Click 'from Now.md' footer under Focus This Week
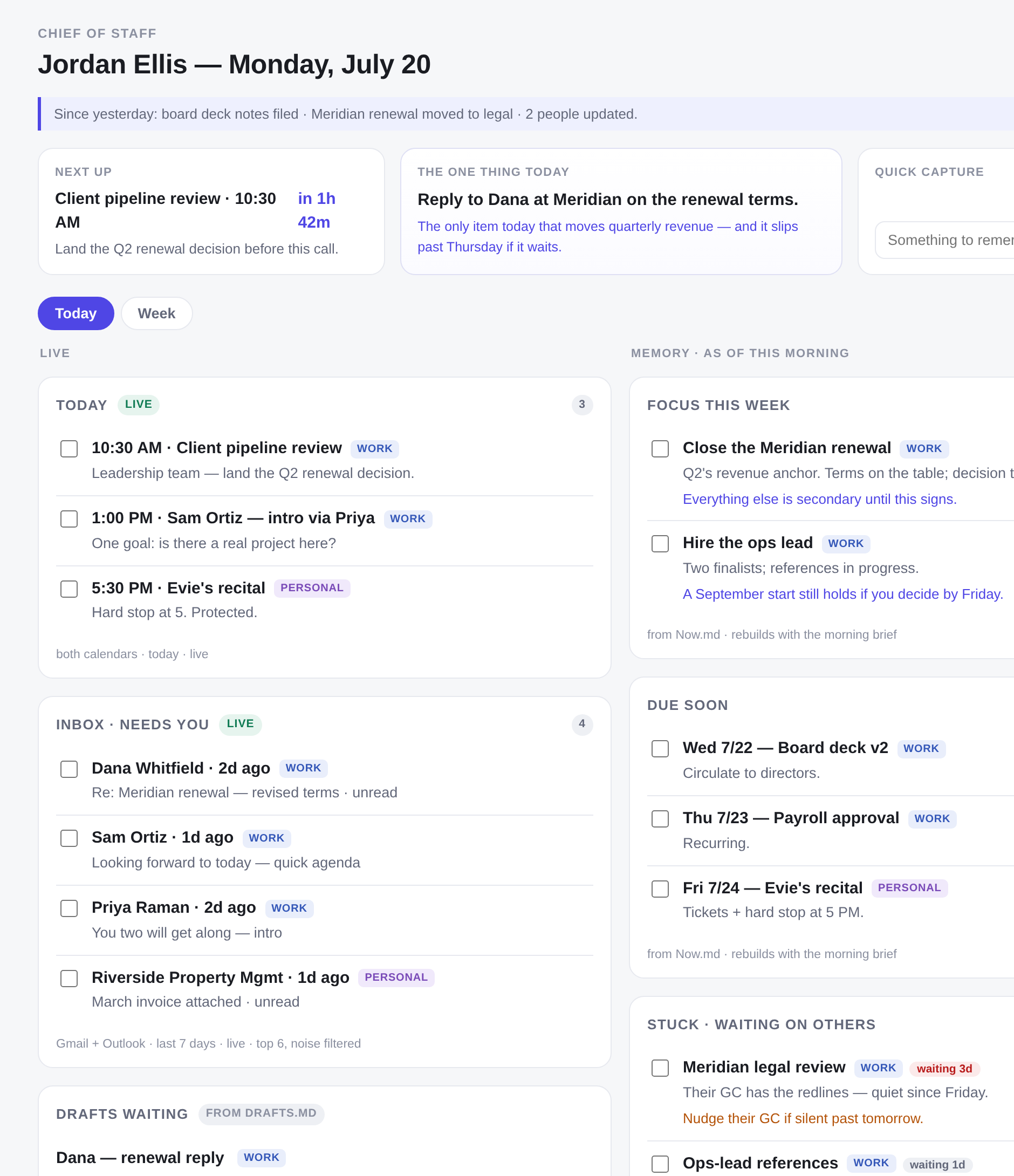The height and width of the screenshot is (1176, 1014). [x=772, y=635]
